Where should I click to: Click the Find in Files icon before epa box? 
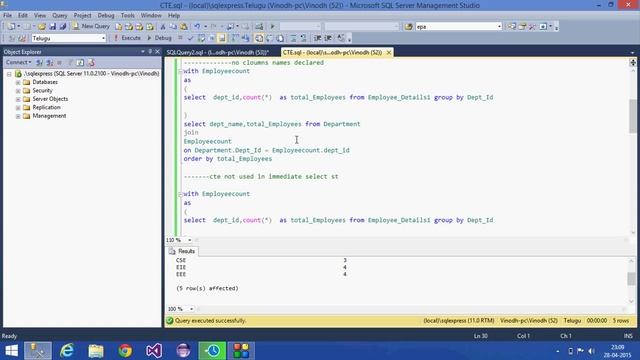pos(409,27)
